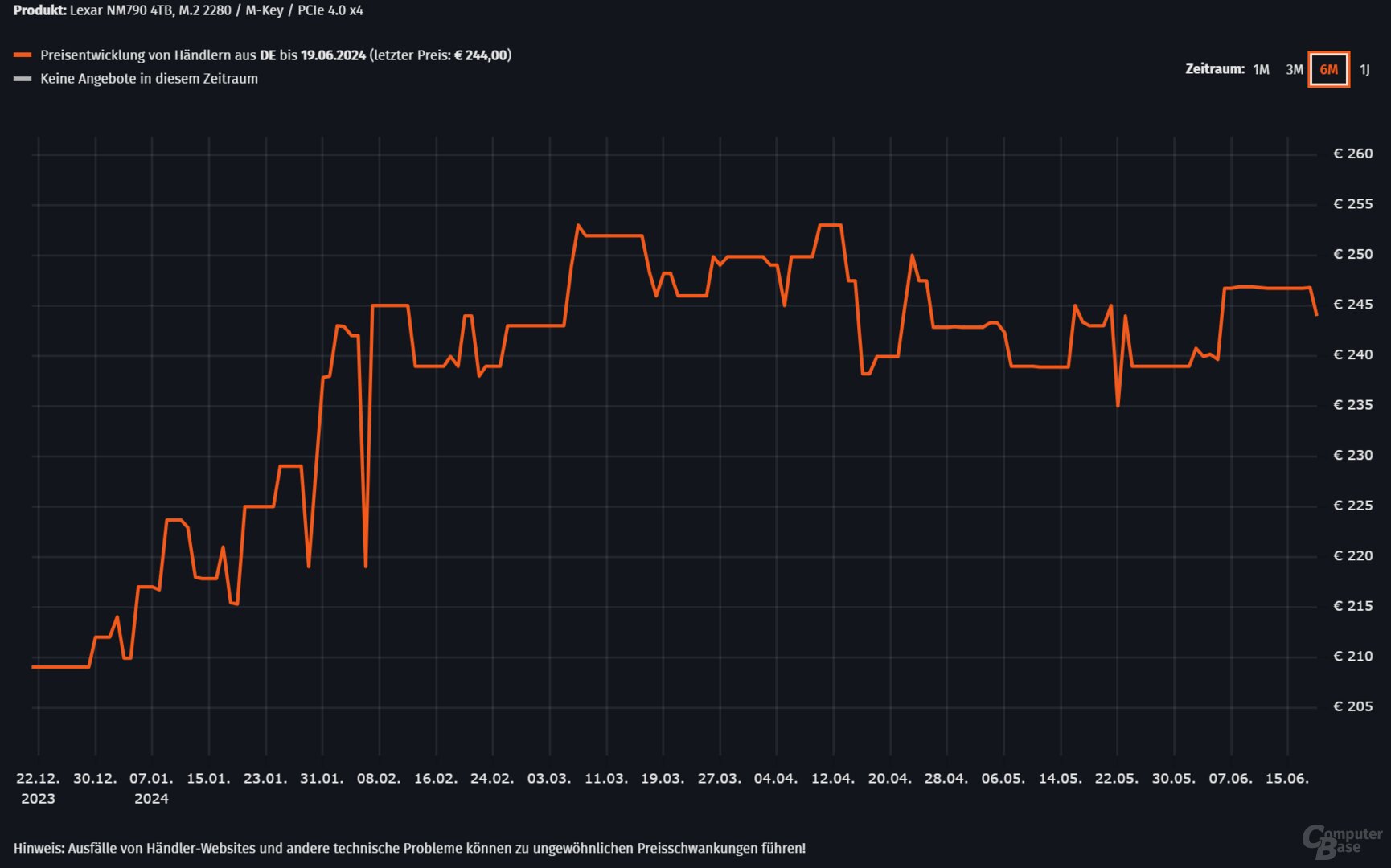Click the highlighted 6M range button
Screen dimensions: 1391x868
pyautogui.click(x=1328, y=70)
